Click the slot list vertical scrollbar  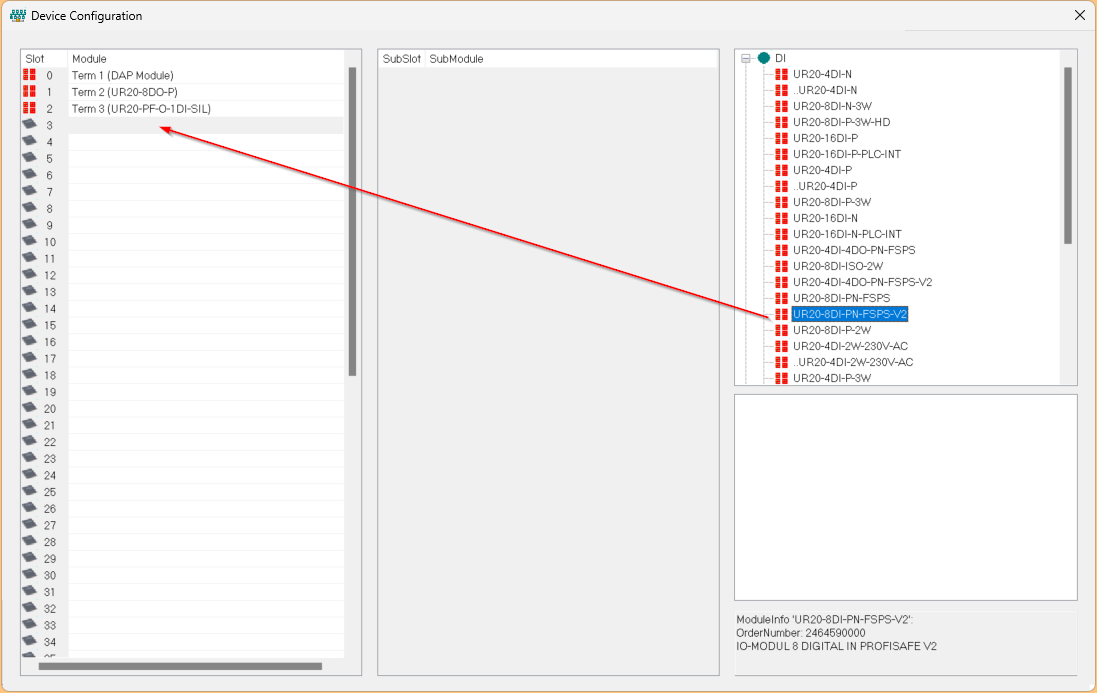tap(353, 222)
